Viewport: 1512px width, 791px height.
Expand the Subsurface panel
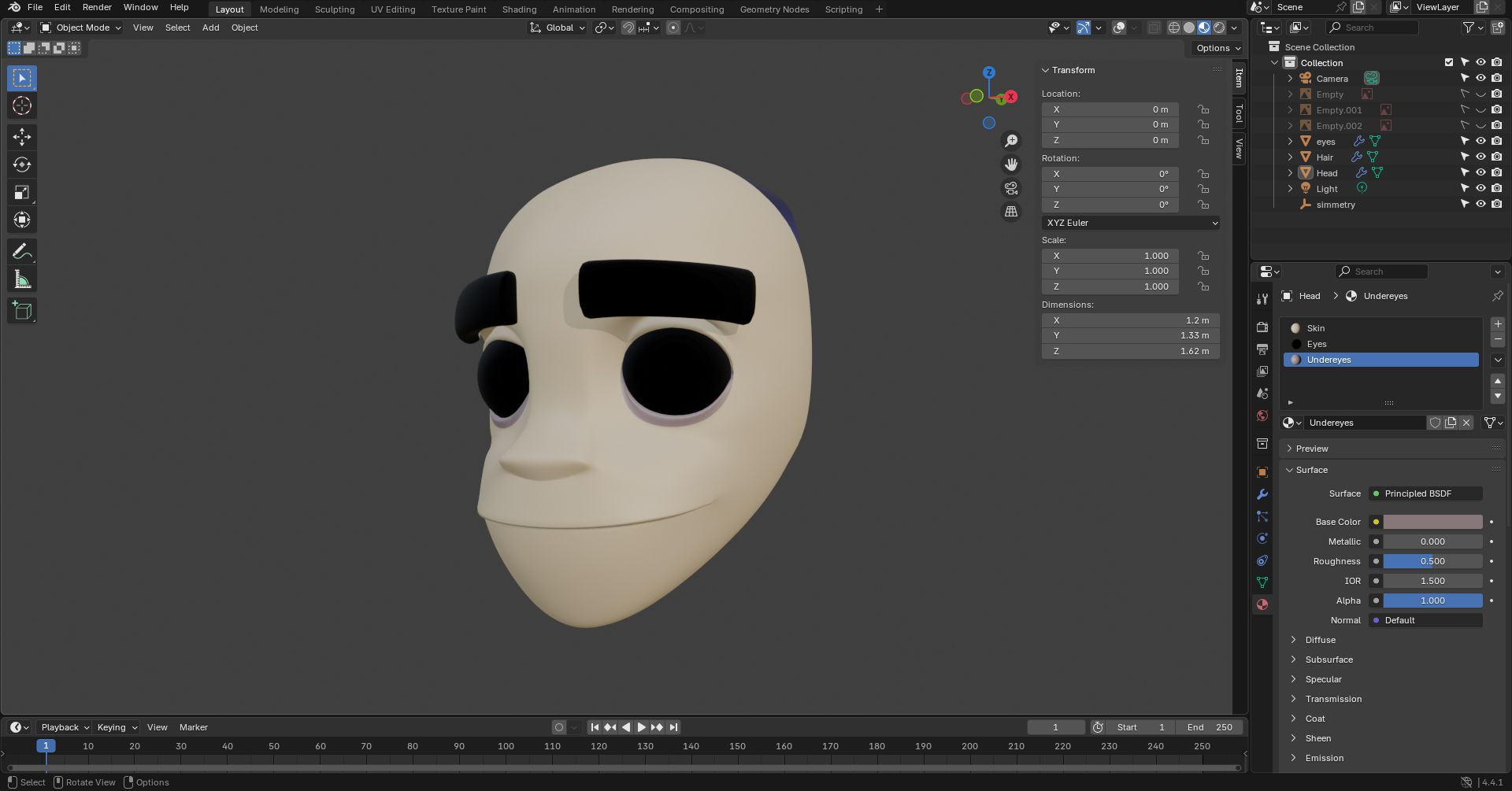pos(1329,660)
